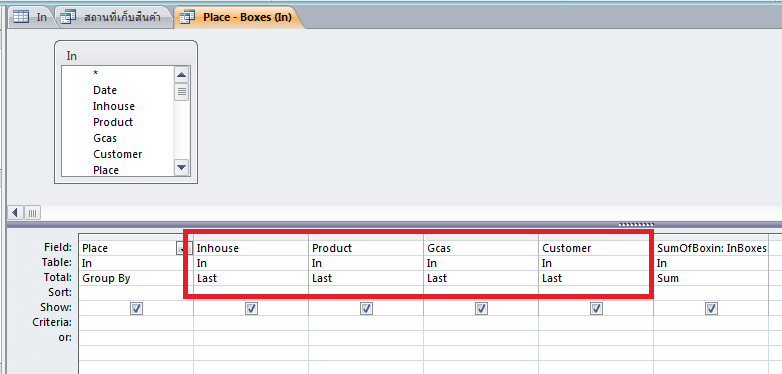782x374 pixels.
Task: Click the query icon on Place - Boxes (In) tab
Action: tap(187, 17)
